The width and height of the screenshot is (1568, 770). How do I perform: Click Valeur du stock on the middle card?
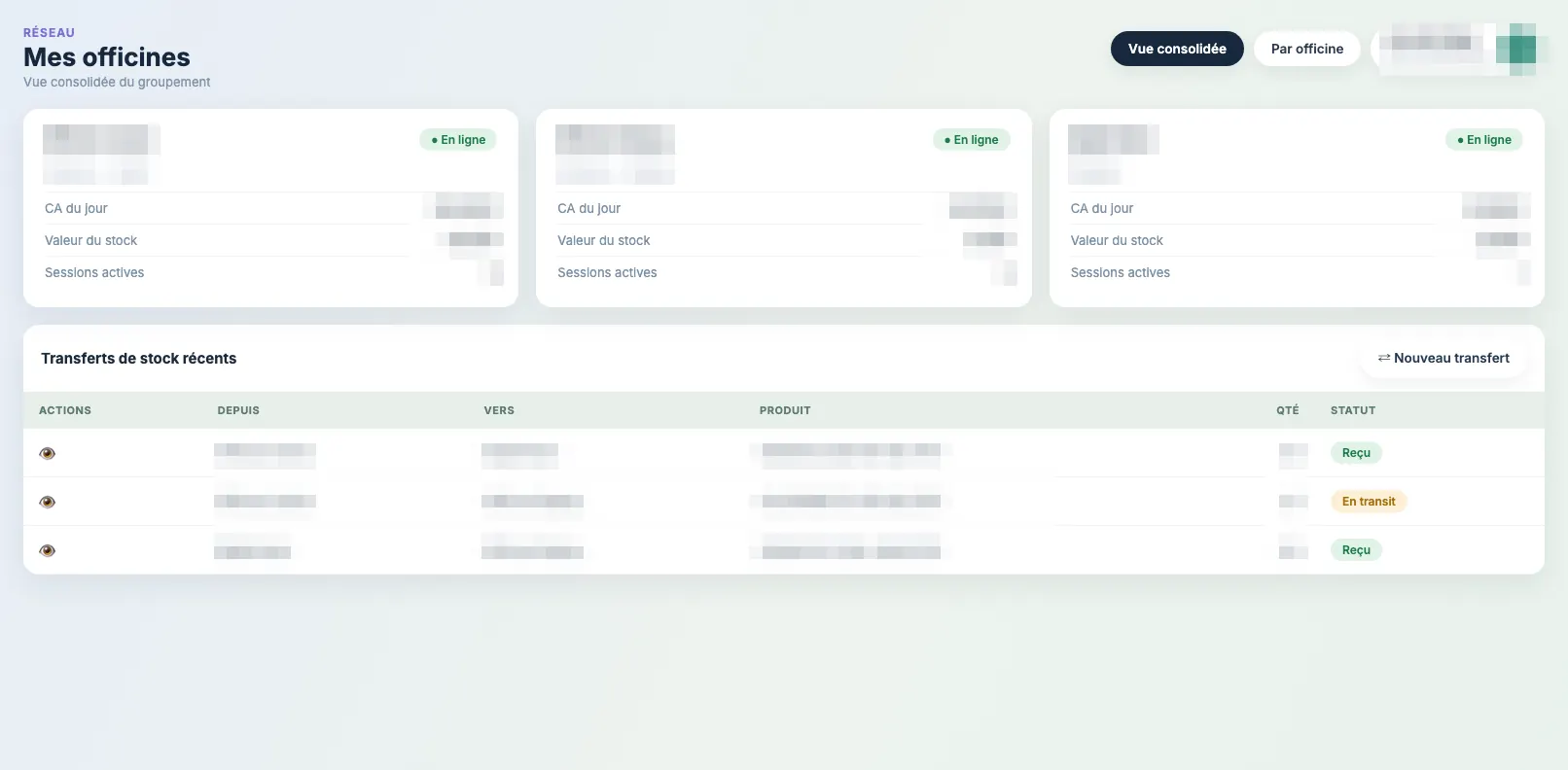pyautogui.click(x=604, y=240)
